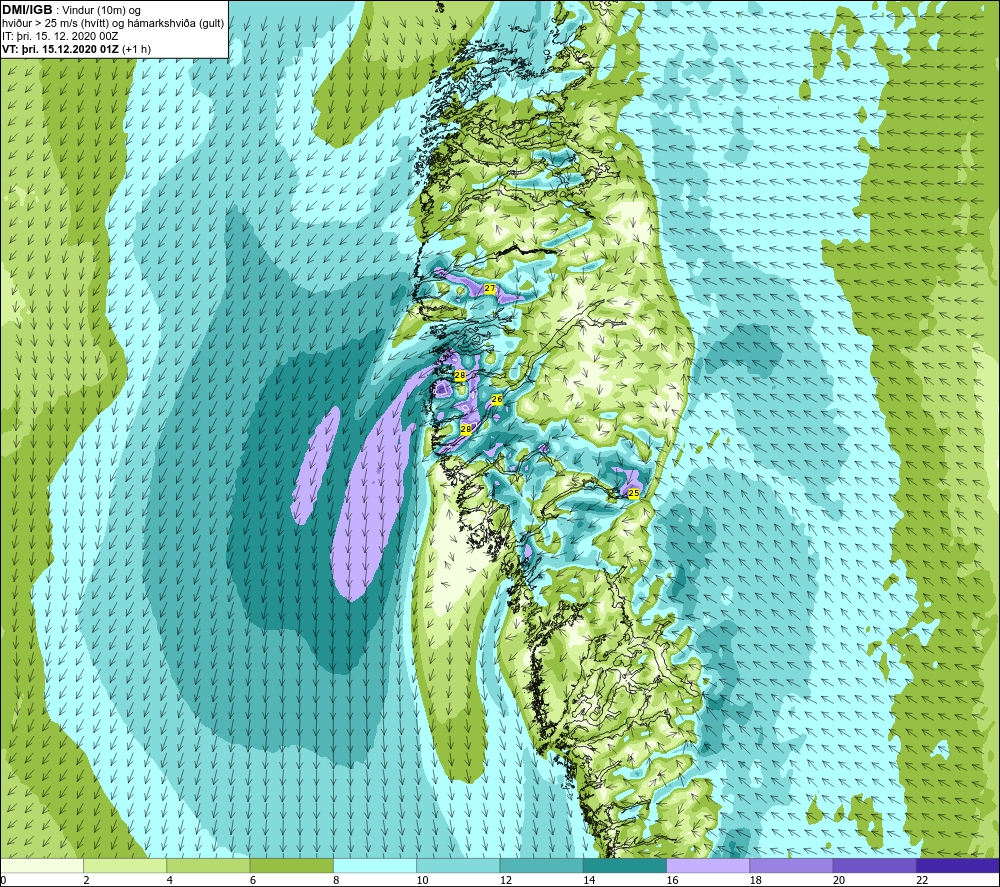The image size is (1000, 887).
Task: Click the 'hviður > 25 m/s' description line
Action: [114, 23]
